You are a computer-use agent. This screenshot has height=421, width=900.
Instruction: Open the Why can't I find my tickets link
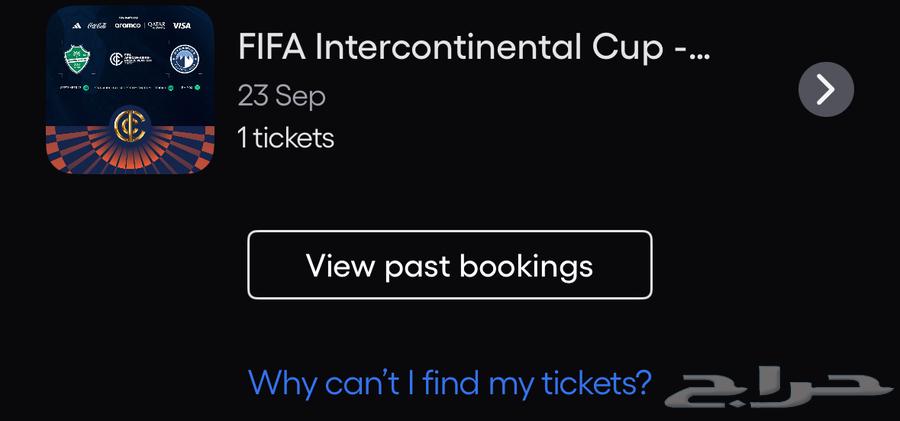pyautogui.click(x=449, y=381)
